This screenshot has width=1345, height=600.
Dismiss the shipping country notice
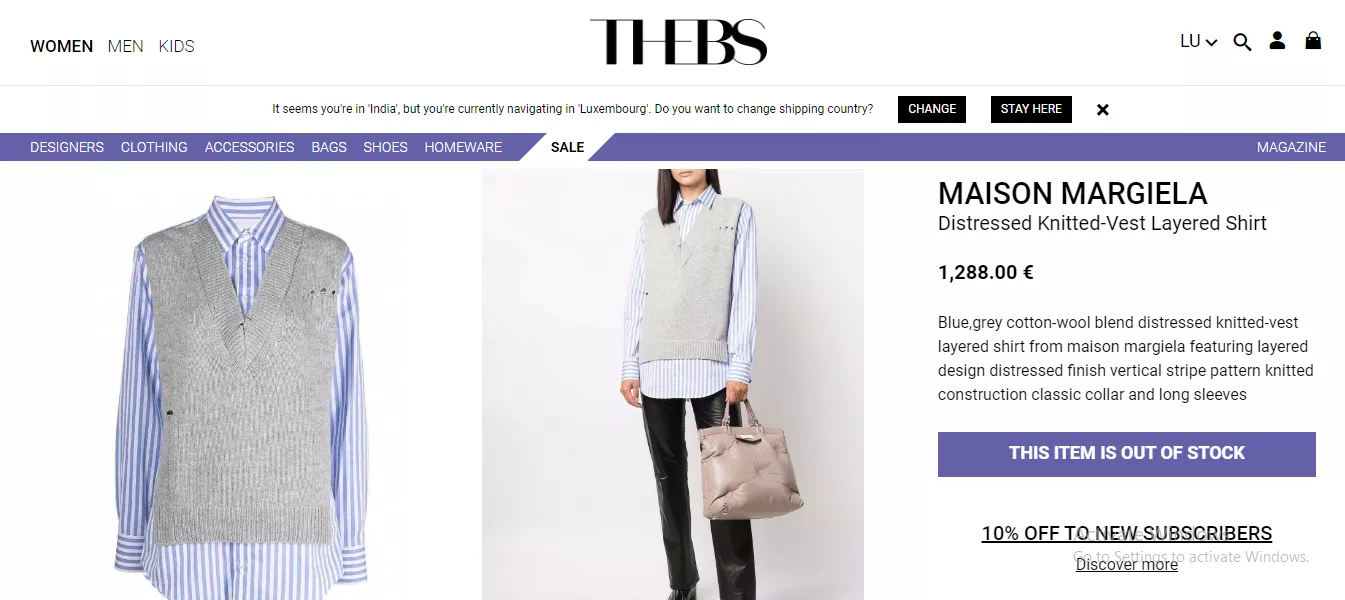[1103, 110]
